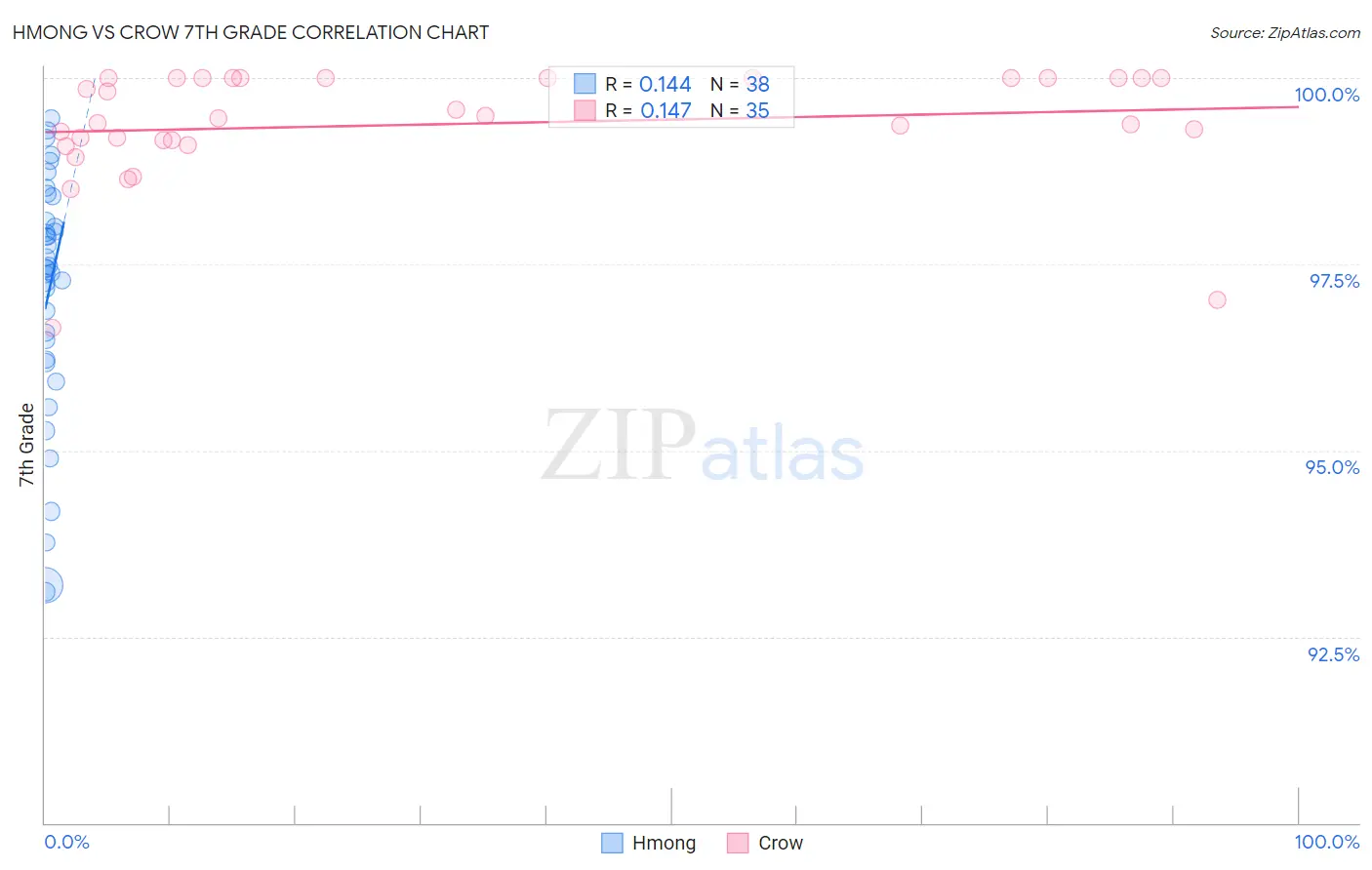Click the large blue Hmong bubble near 93%
Image resolution: width=1372 pixels, height=870 pixels.
click(44, 585)
